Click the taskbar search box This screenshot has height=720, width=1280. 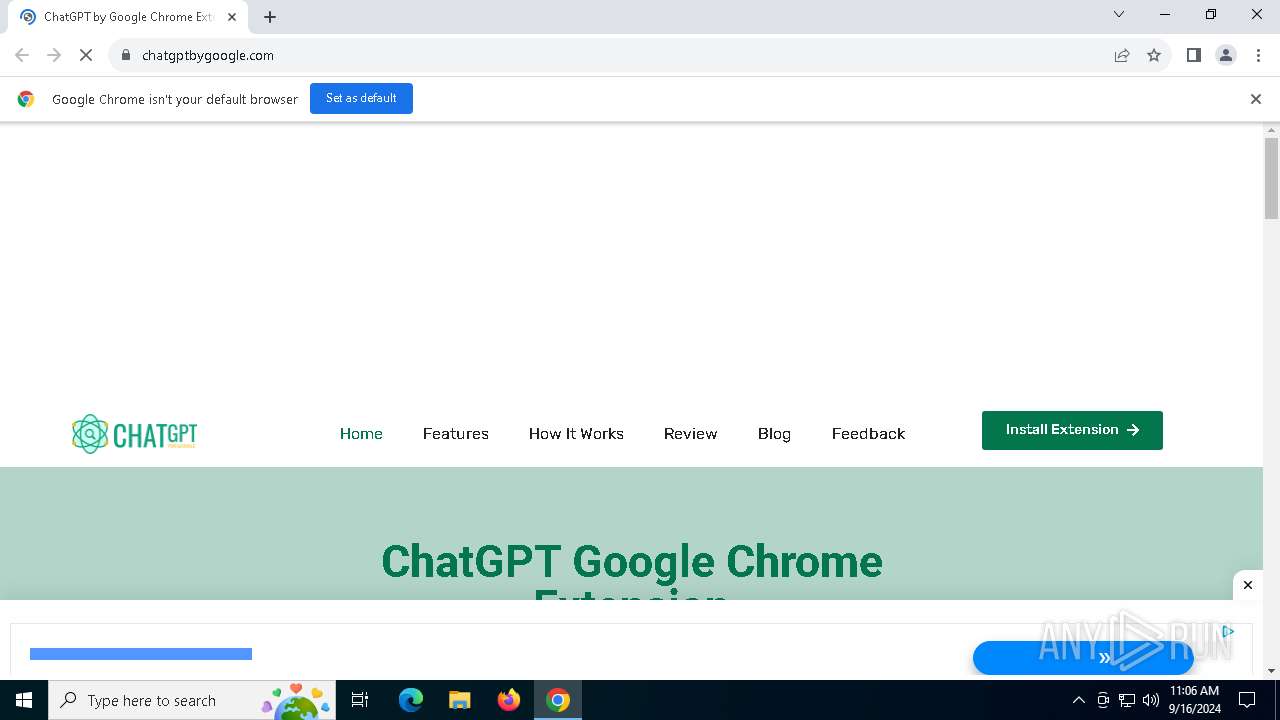pyautogui.click(x=192, y=700)
